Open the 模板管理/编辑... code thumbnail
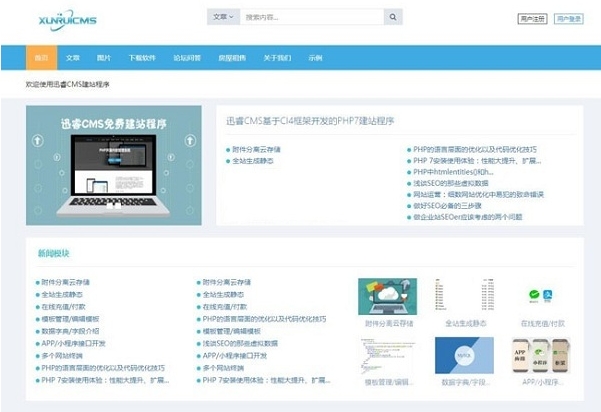This screenshot has width=601, height=412. tap(388, 355)
